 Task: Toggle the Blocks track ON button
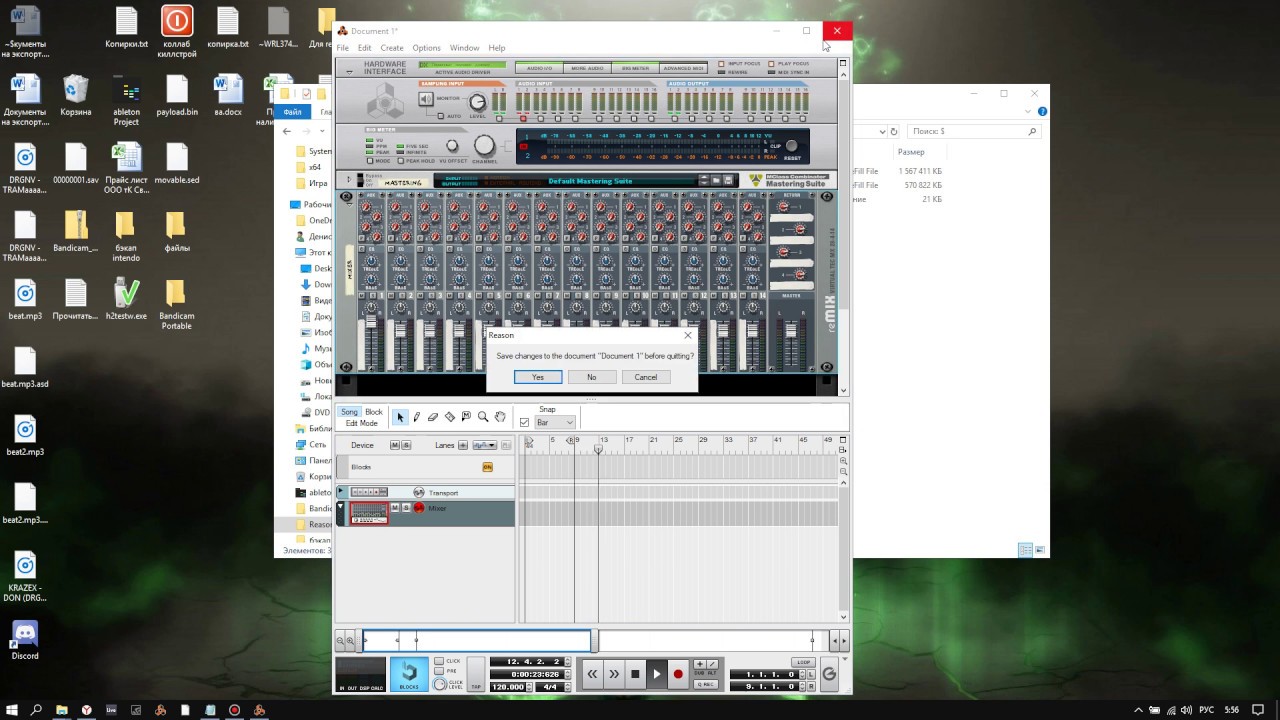tap(488, 467)
